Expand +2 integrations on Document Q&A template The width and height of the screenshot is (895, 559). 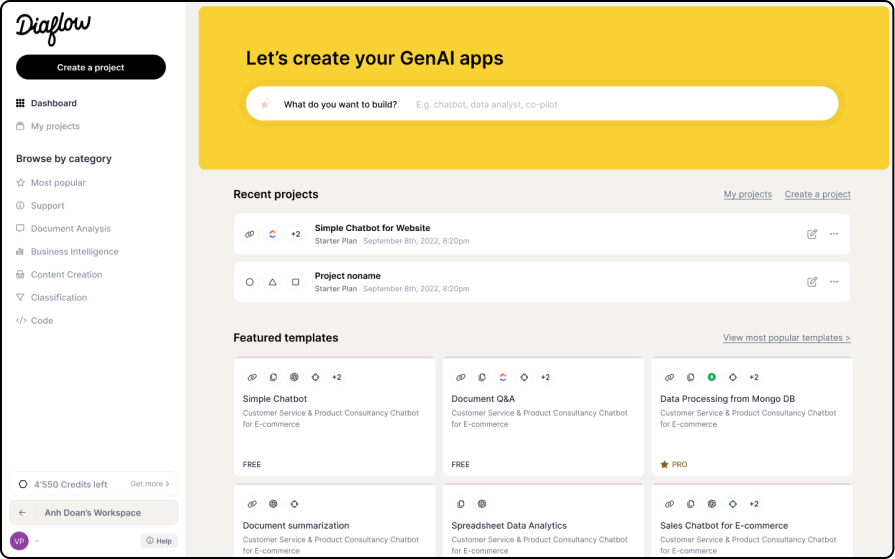tap(545, 377)
